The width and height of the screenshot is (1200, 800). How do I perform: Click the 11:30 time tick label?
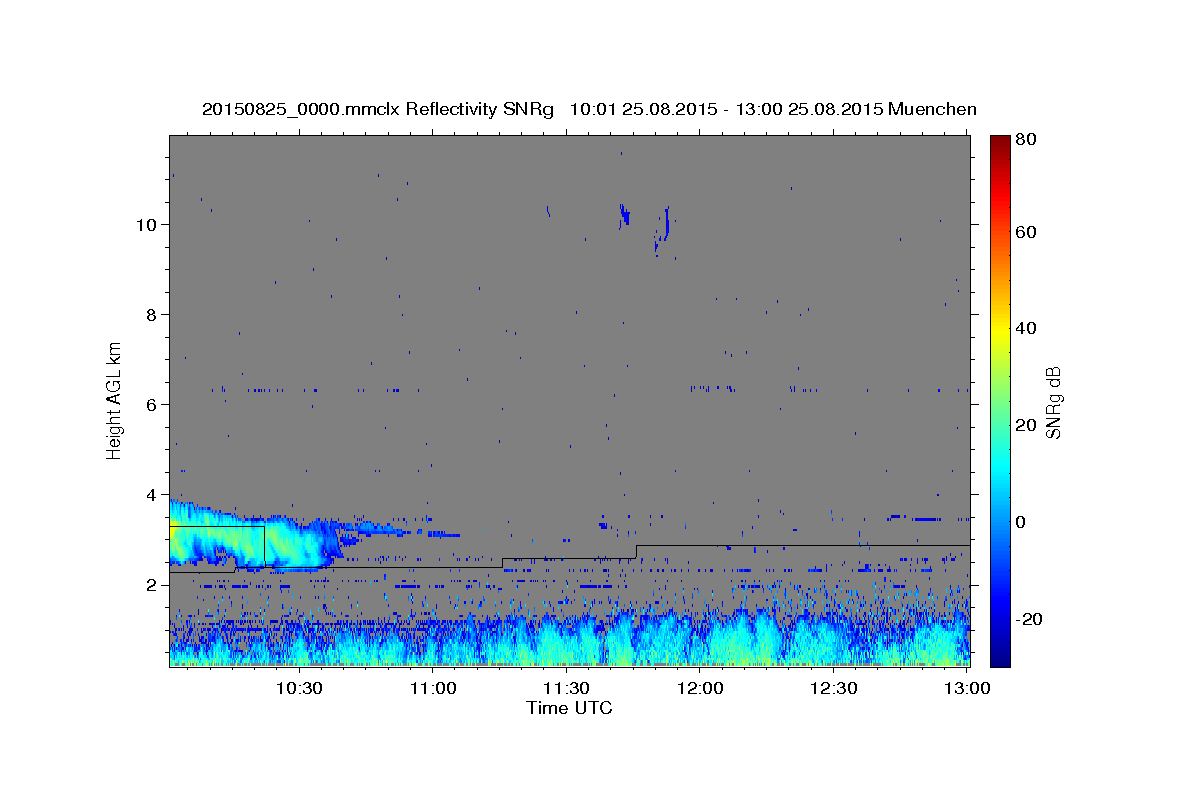566,689
